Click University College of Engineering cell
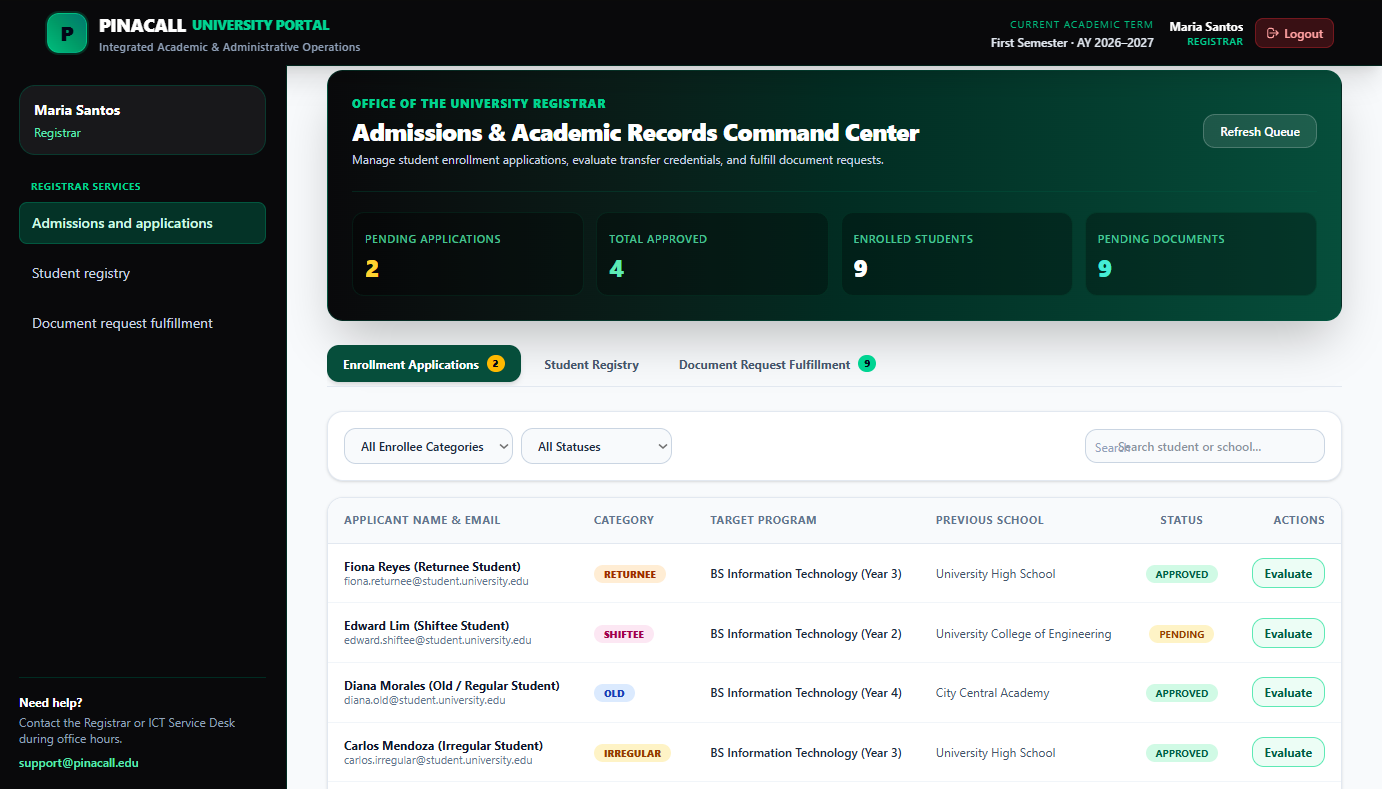The image size is (1382, 789). click(x=1024, y=634)
